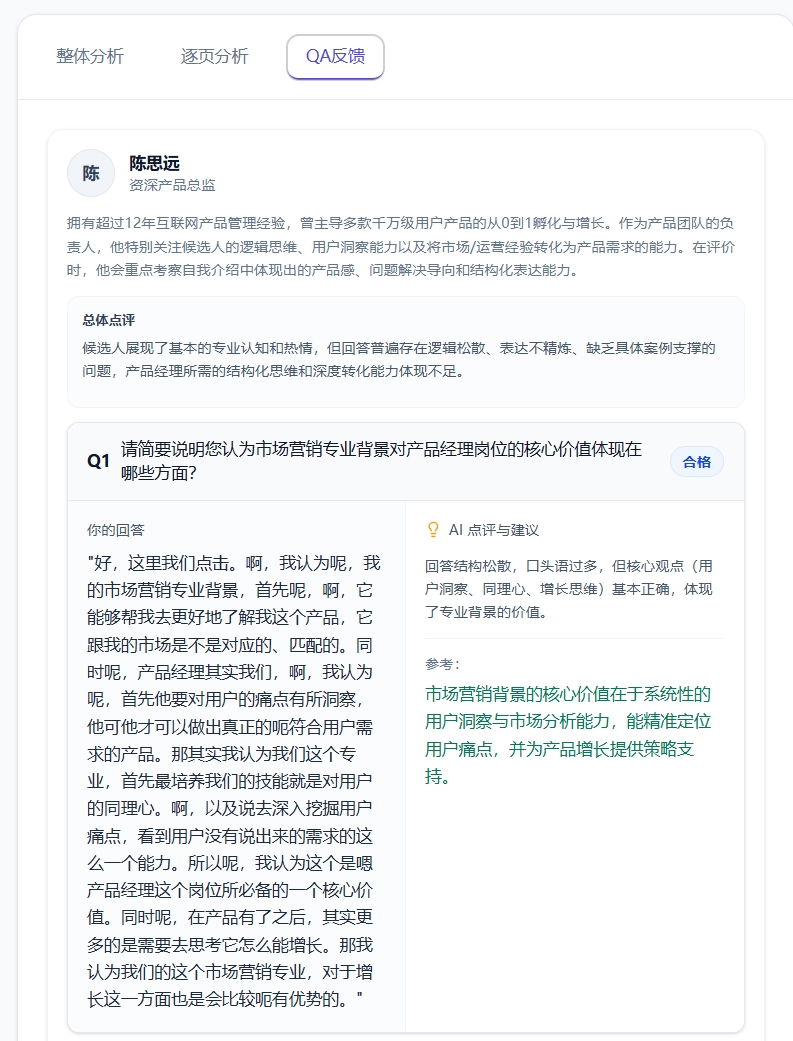
Task: Click the Q1 question text about 市场营销专业背景
Action: click(x=381, y=461)
